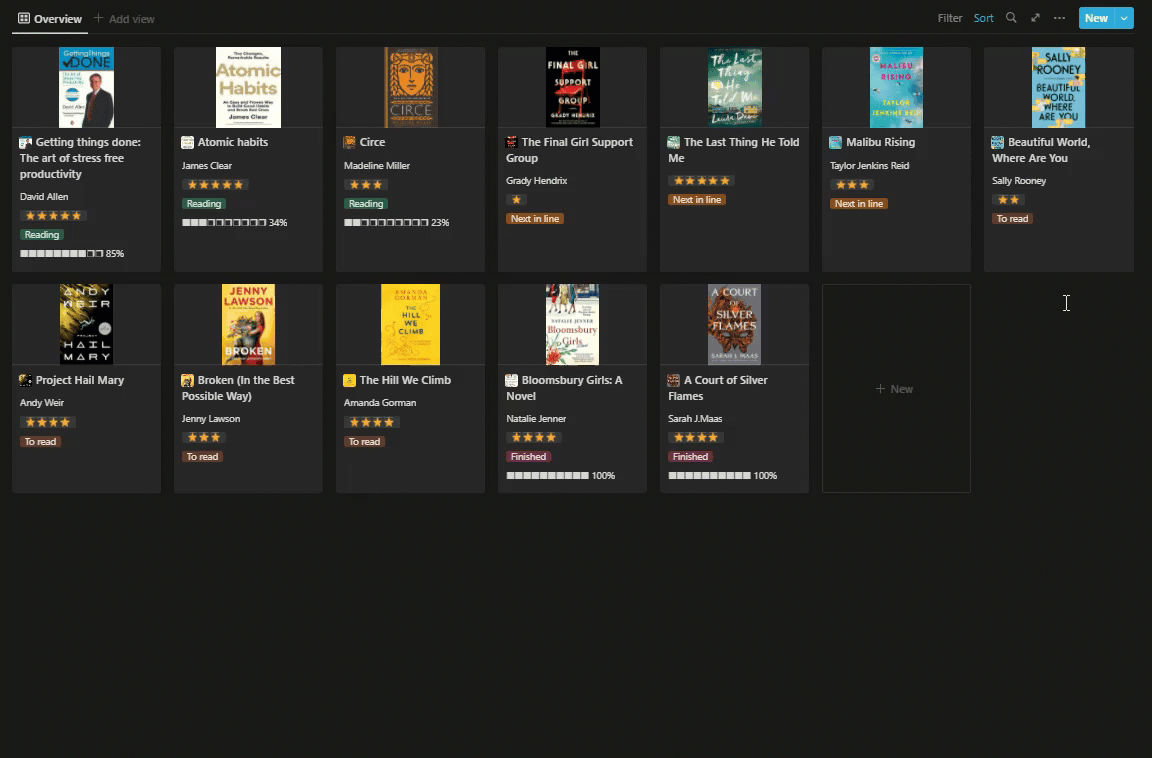
Task: Click the author name James Clear
Action: tap(206, 165)
